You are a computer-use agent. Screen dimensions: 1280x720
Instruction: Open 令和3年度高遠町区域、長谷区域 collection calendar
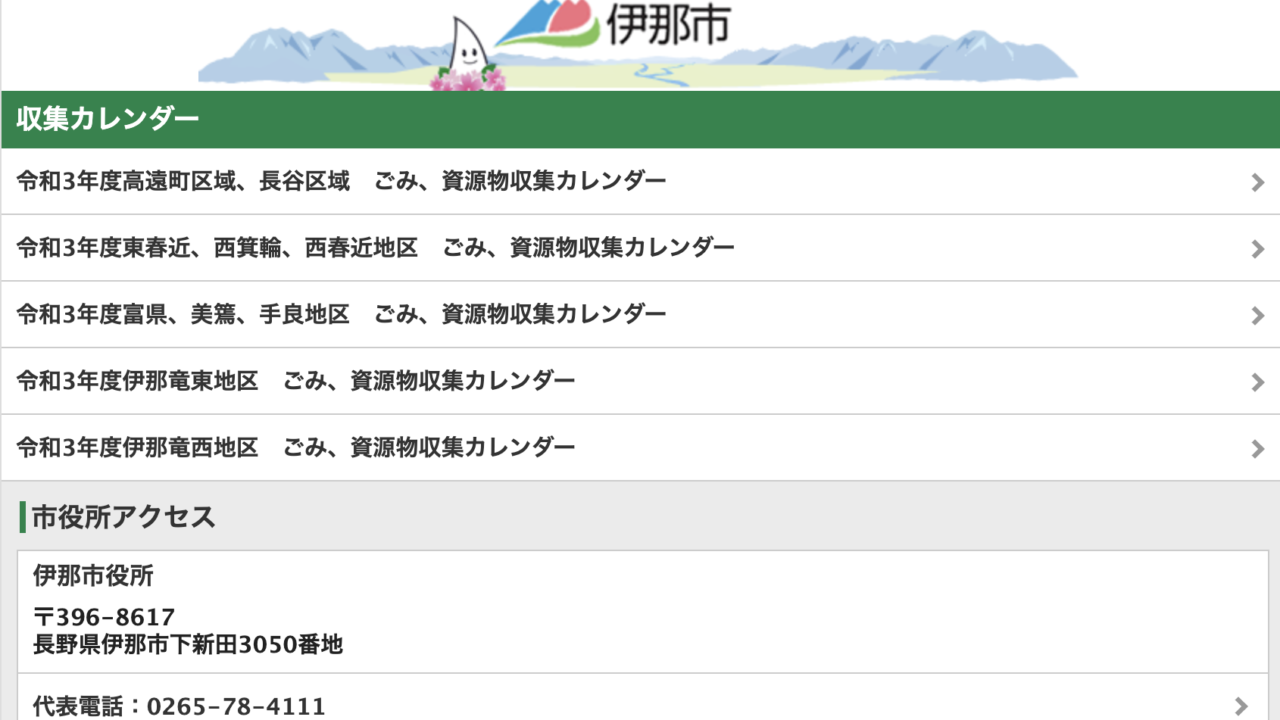click(640, 181)
